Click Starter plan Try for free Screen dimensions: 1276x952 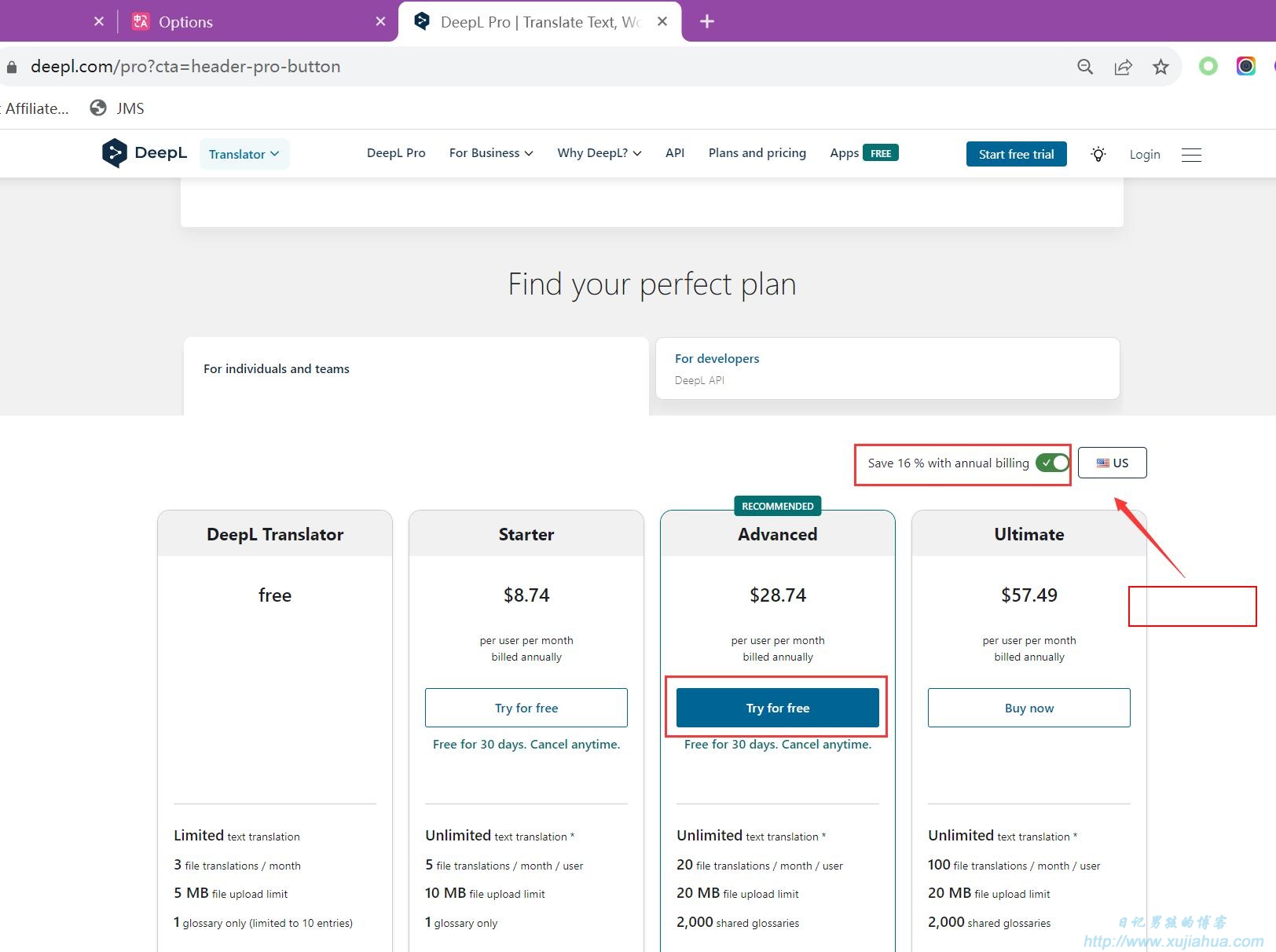(x=526, y=708)
